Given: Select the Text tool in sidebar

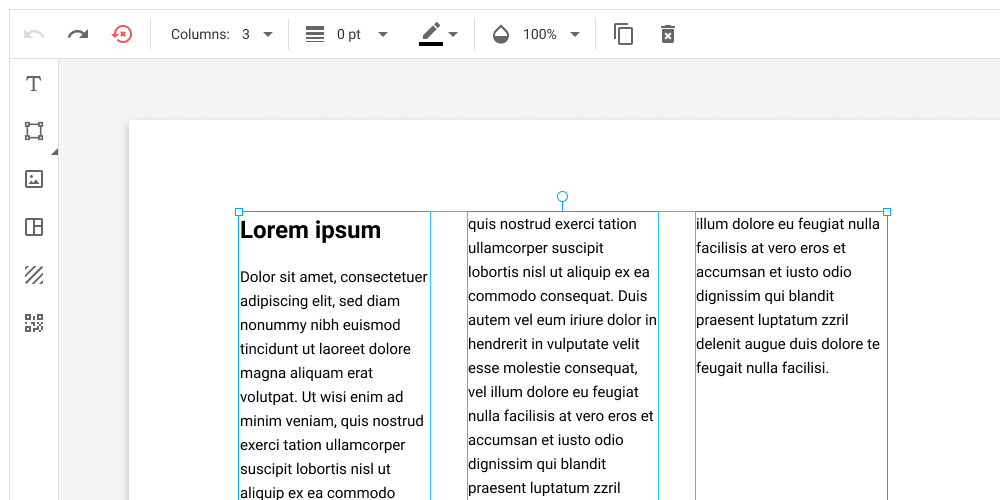Looking at the screenshot, I should click(x=34, y=84).
